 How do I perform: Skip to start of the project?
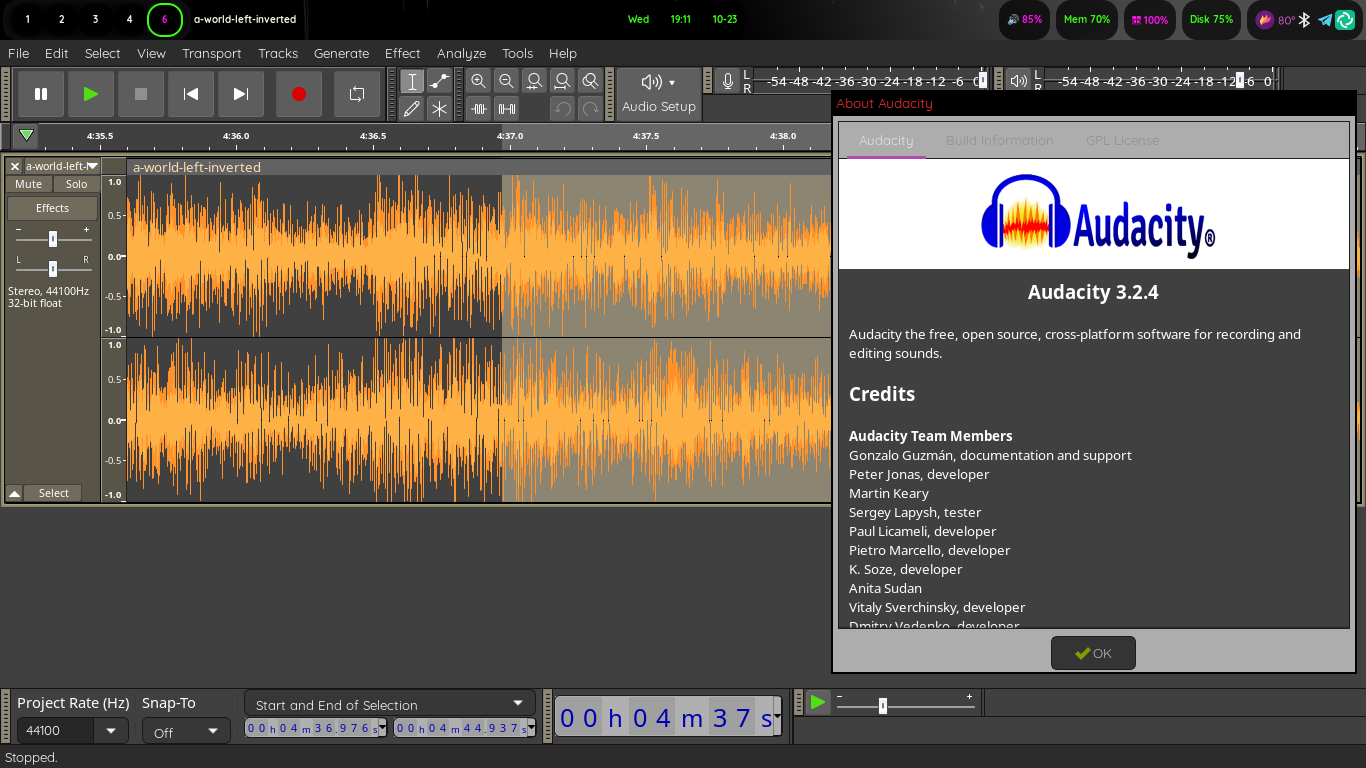[x=191, y=94]
